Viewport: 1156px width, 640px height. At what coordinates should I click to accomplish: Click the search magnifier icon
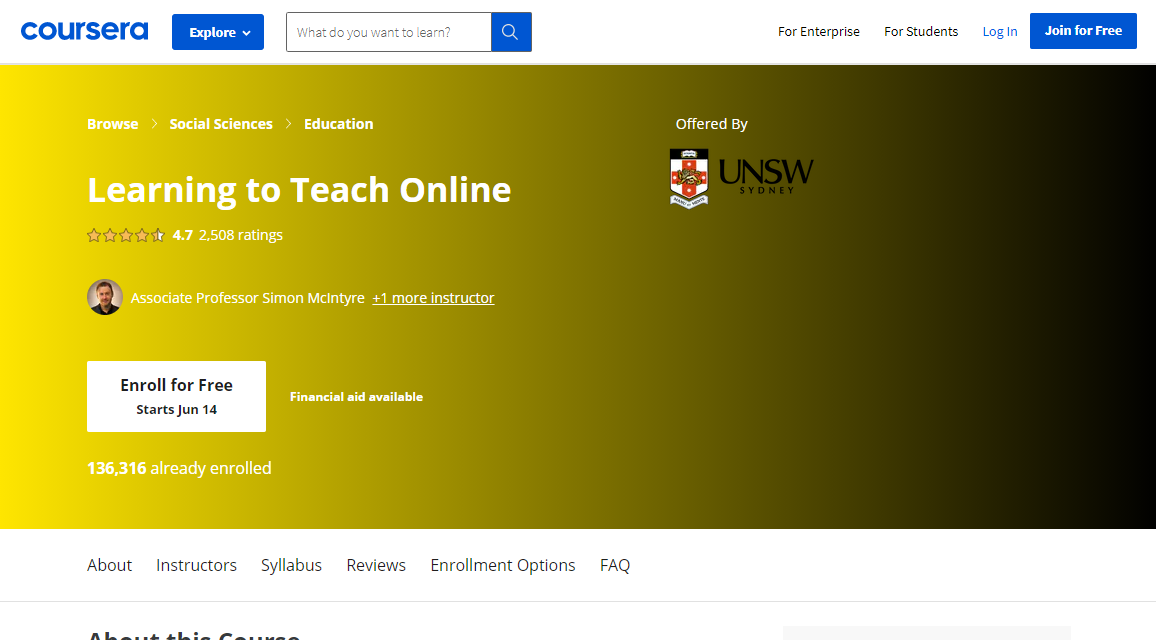[510, 31]
